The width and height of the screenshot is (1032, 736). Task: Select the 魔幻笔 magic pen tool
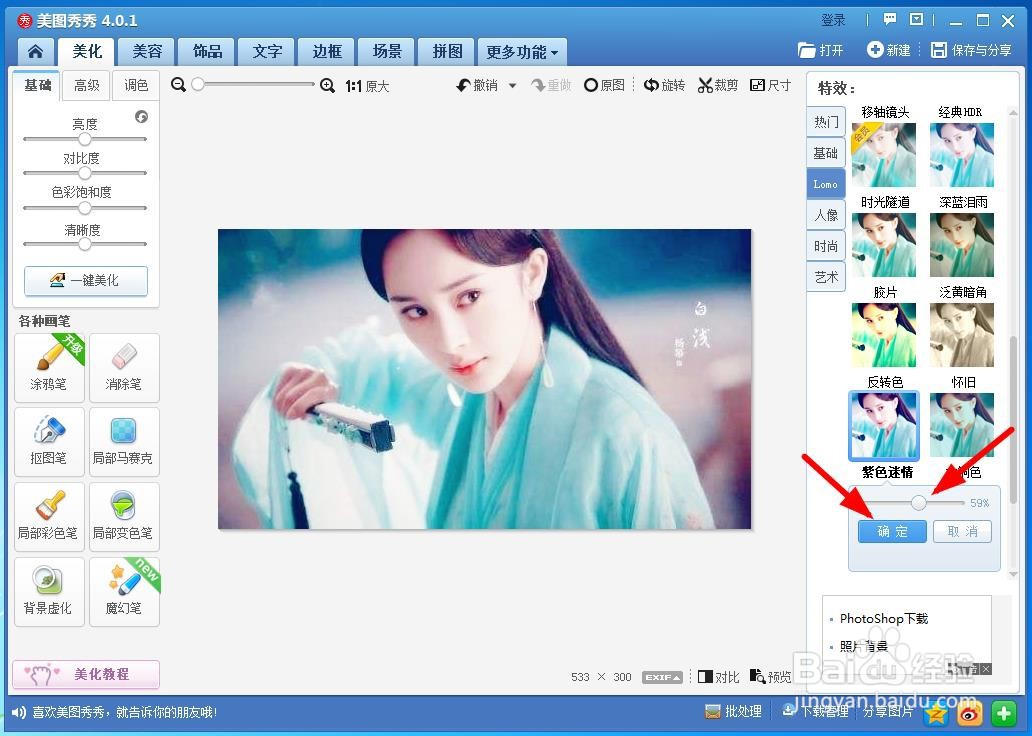pos(124,592)
